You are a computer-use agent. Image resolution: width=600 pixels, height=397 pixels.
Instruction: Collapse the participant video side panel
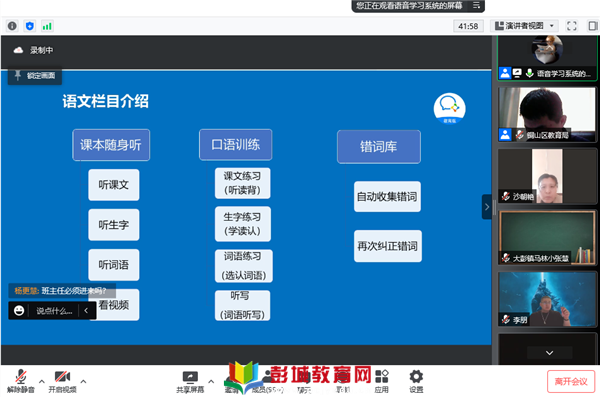click(x=486, y=207)
